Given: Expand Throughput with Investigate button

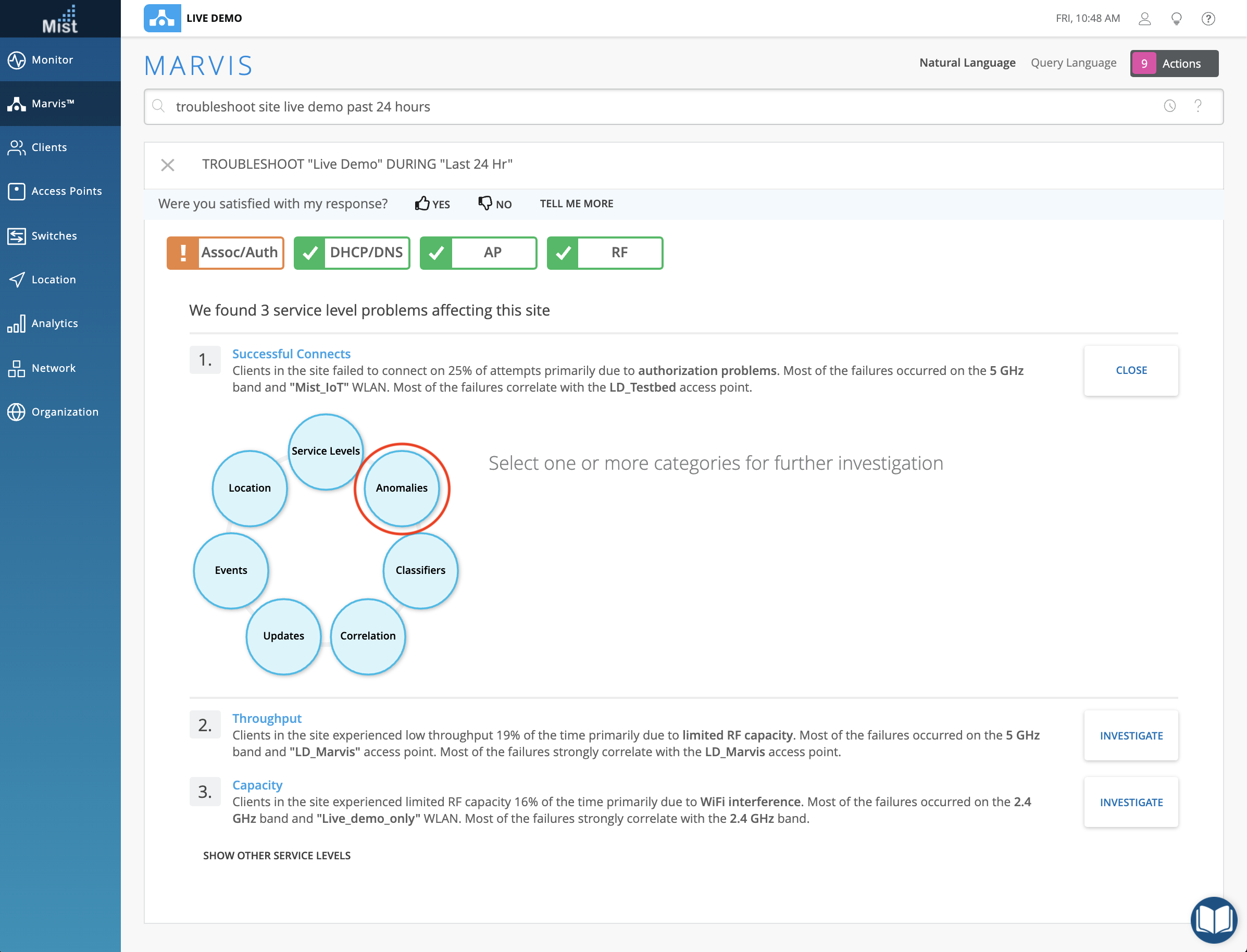Looking at the screenshot, I should tap(1130, 735).
